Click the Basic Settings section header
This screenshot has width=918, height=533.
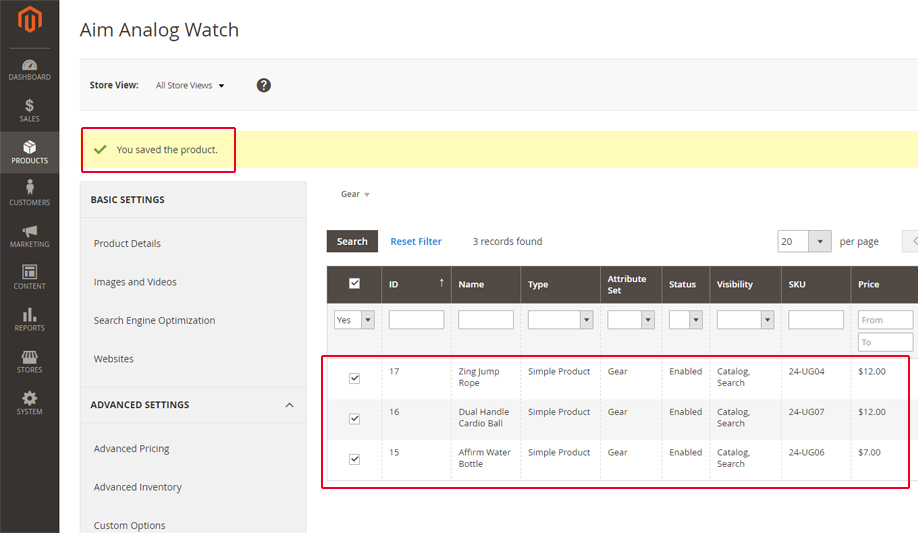(128, 200)
